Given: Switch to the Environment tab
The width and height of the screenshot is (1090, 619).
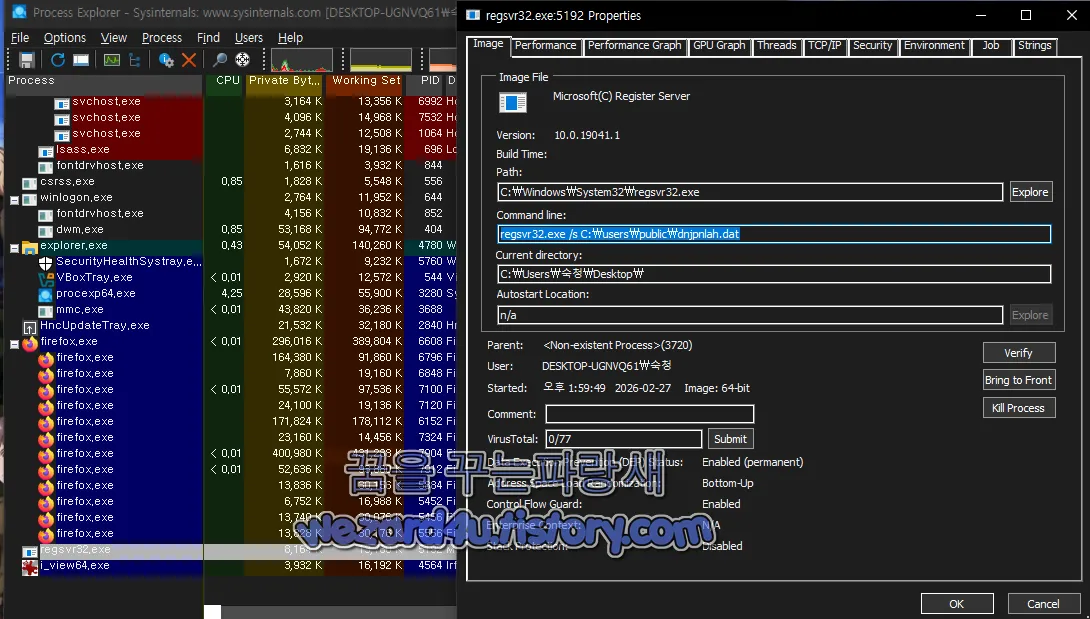Looking at the screenshot, I should (934, 46).
